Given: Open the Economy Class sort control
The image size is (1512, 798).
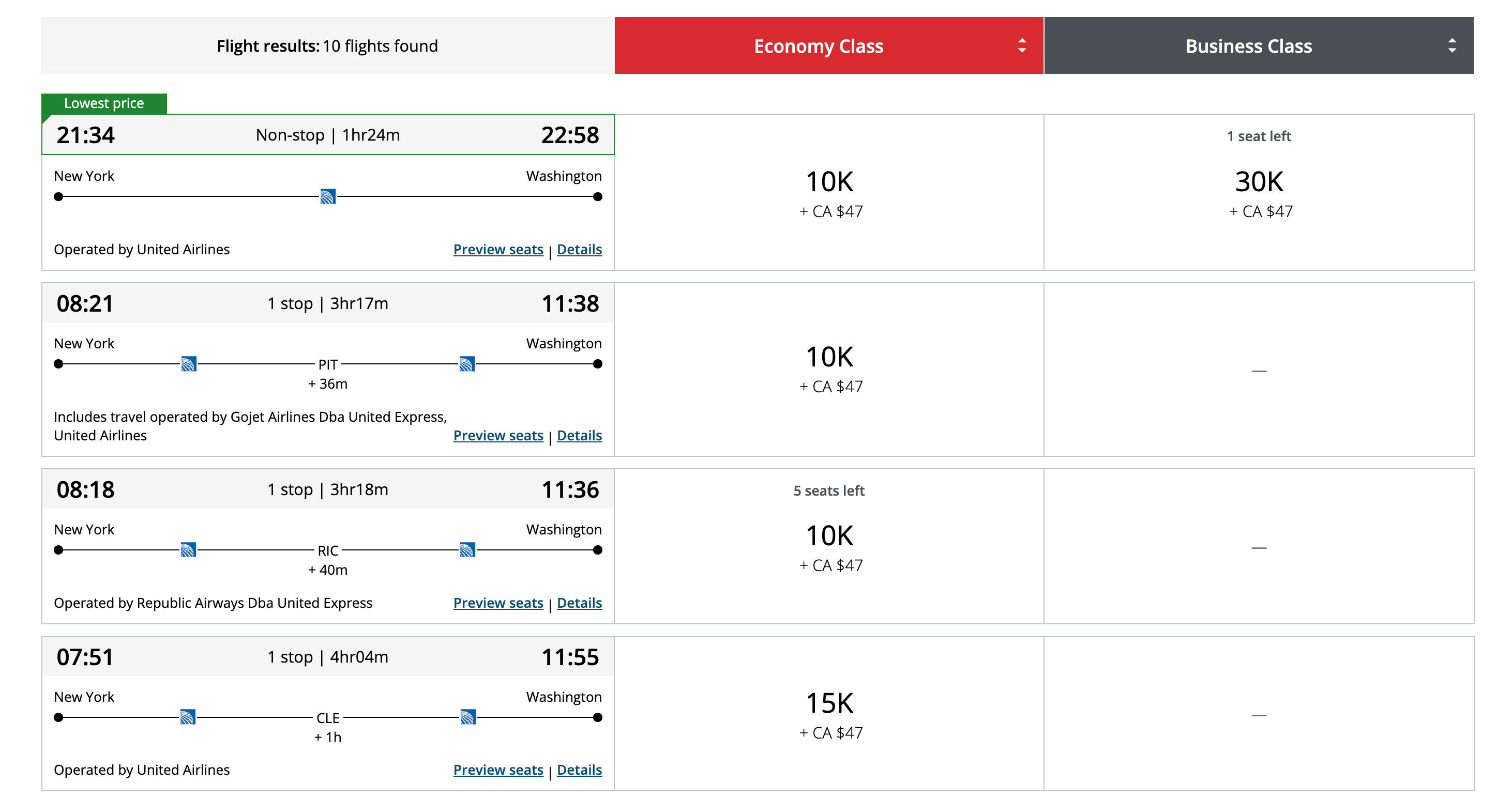Looking at the screenshot, I should coord(1021,45).
